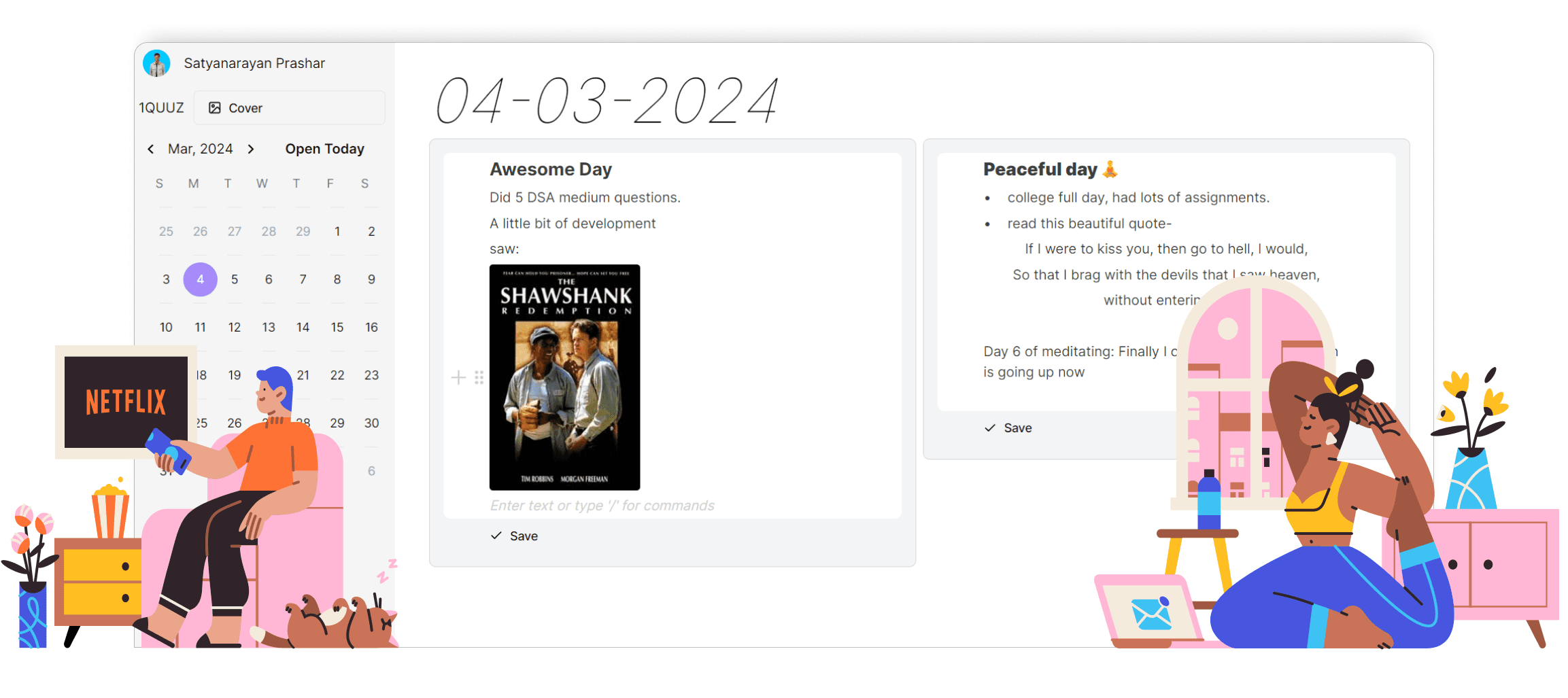This screenshot has width=1568, height=698.
Task: Select March 10 on calendar
Action: pos(166,328)
